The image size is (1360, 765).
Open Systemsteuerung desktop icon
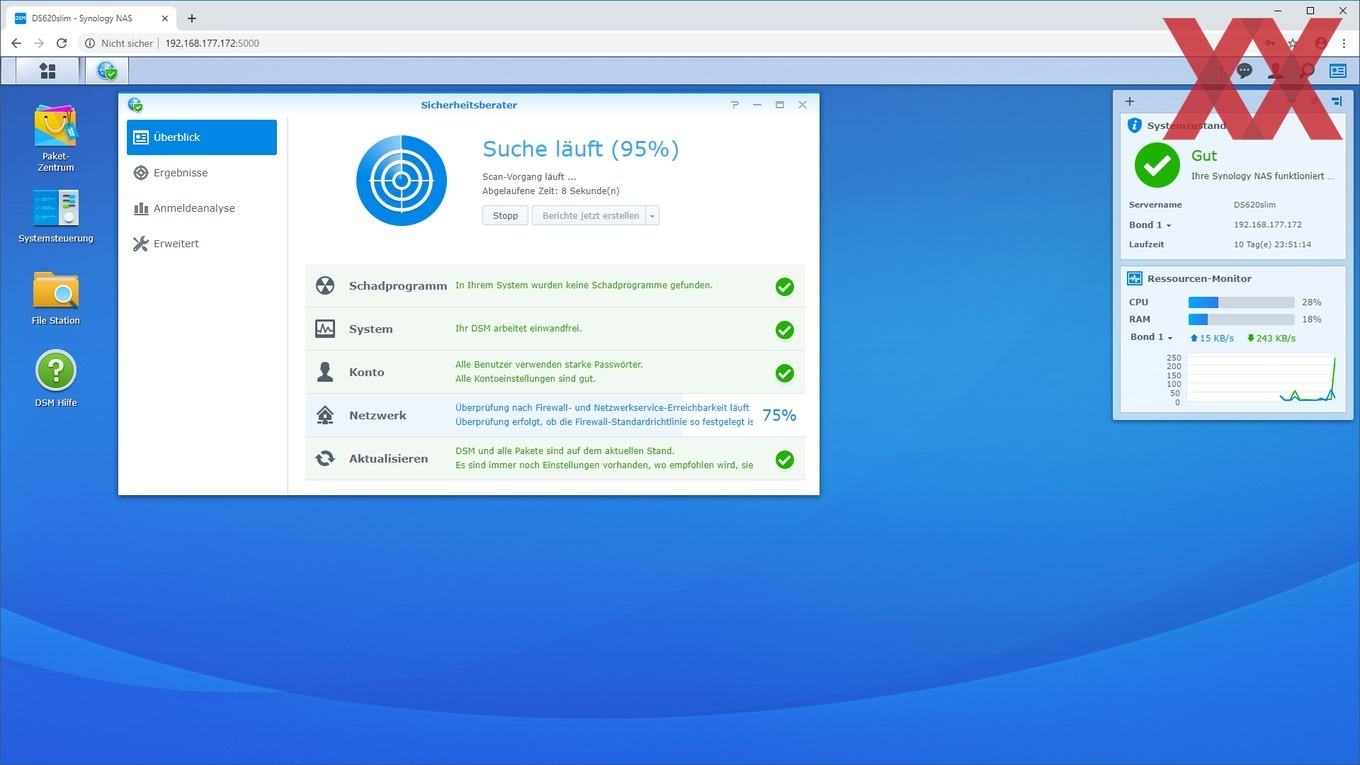(x=56, y=216)
